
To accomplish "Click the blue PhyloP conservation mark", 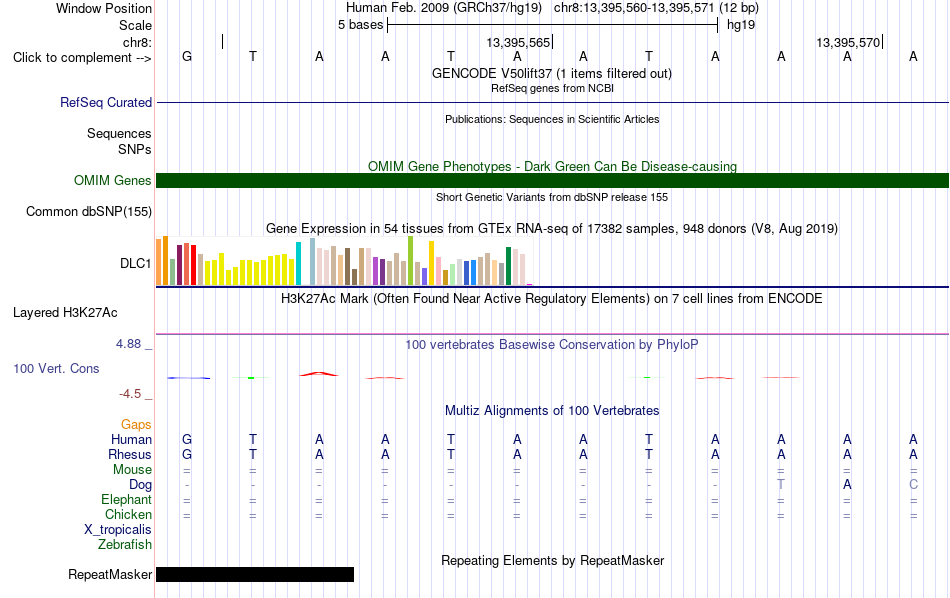I will pos(188,378).
